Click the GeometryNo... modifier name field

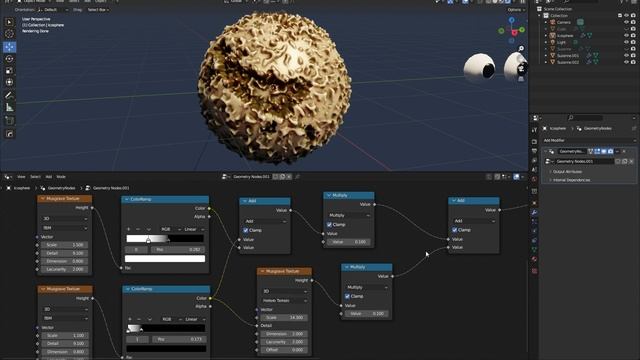click(572, 151)
